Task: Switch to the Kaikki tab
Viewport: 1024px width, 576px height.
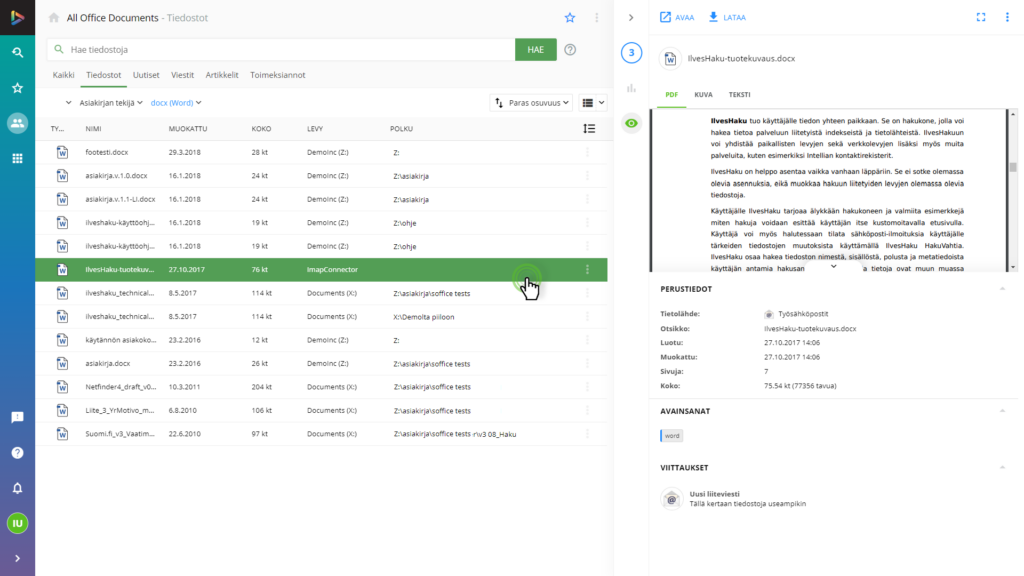Action: 63,75
